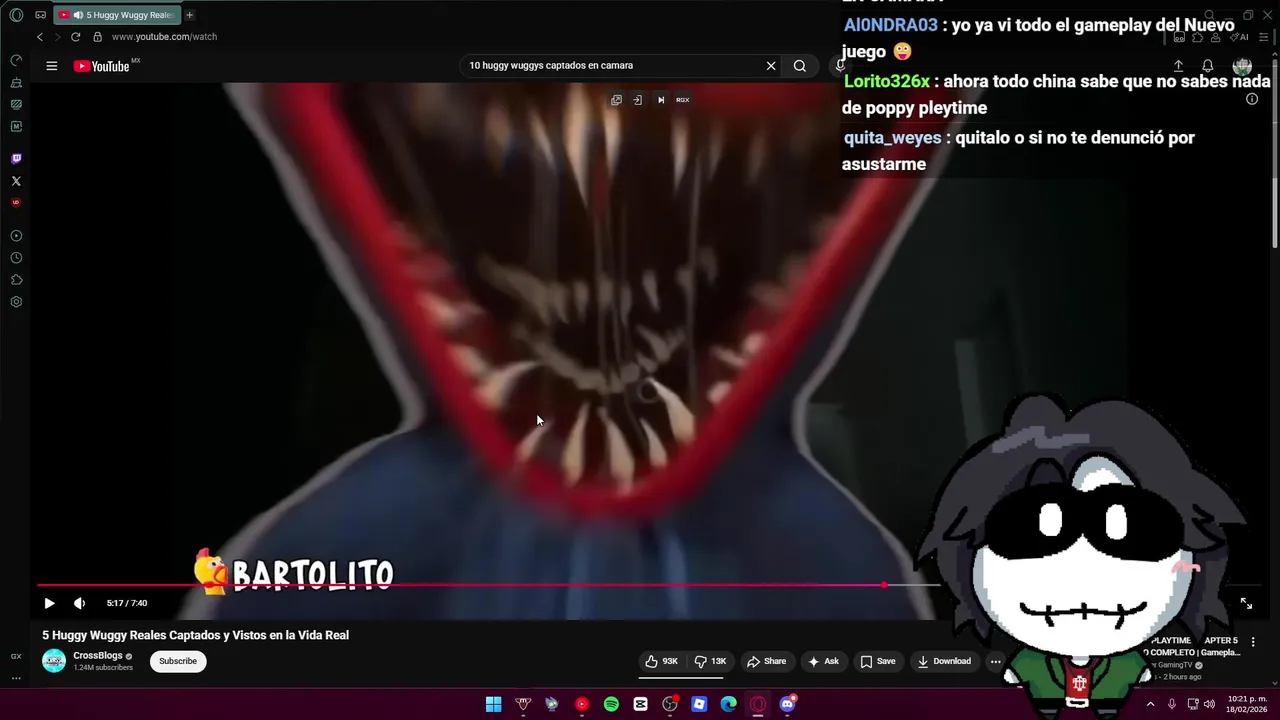Mute the tab via its speaker icon
The width and height of the screenshot is (1280, 720).
(x=78, y=15)
